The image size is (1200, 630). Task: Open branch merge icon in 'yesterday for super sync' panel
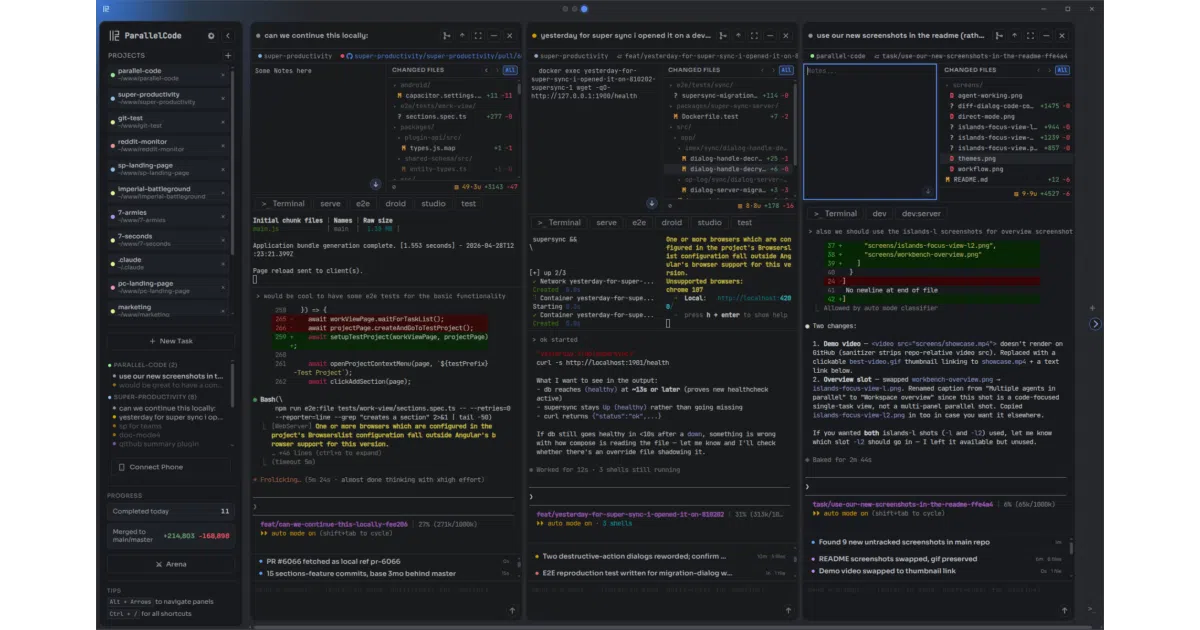[x=722, y=36]
